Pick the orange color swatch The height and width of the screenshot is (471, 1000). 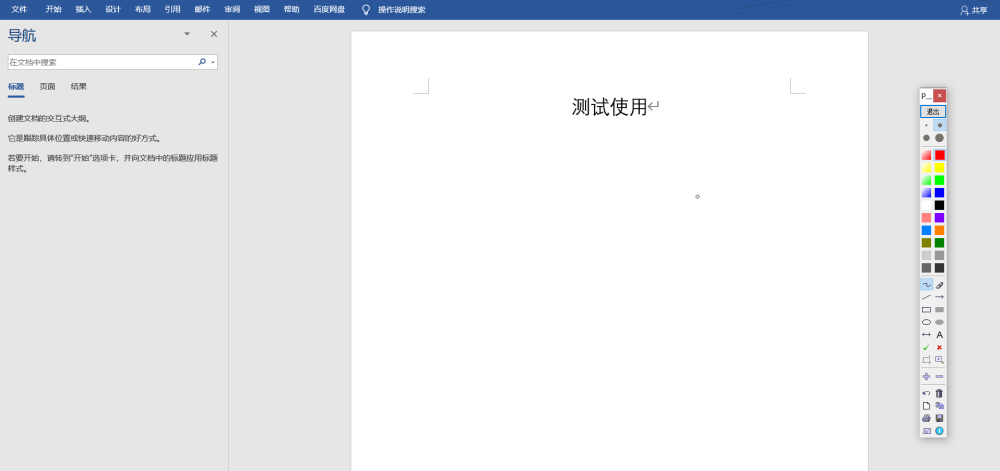(x=939, y=230)
